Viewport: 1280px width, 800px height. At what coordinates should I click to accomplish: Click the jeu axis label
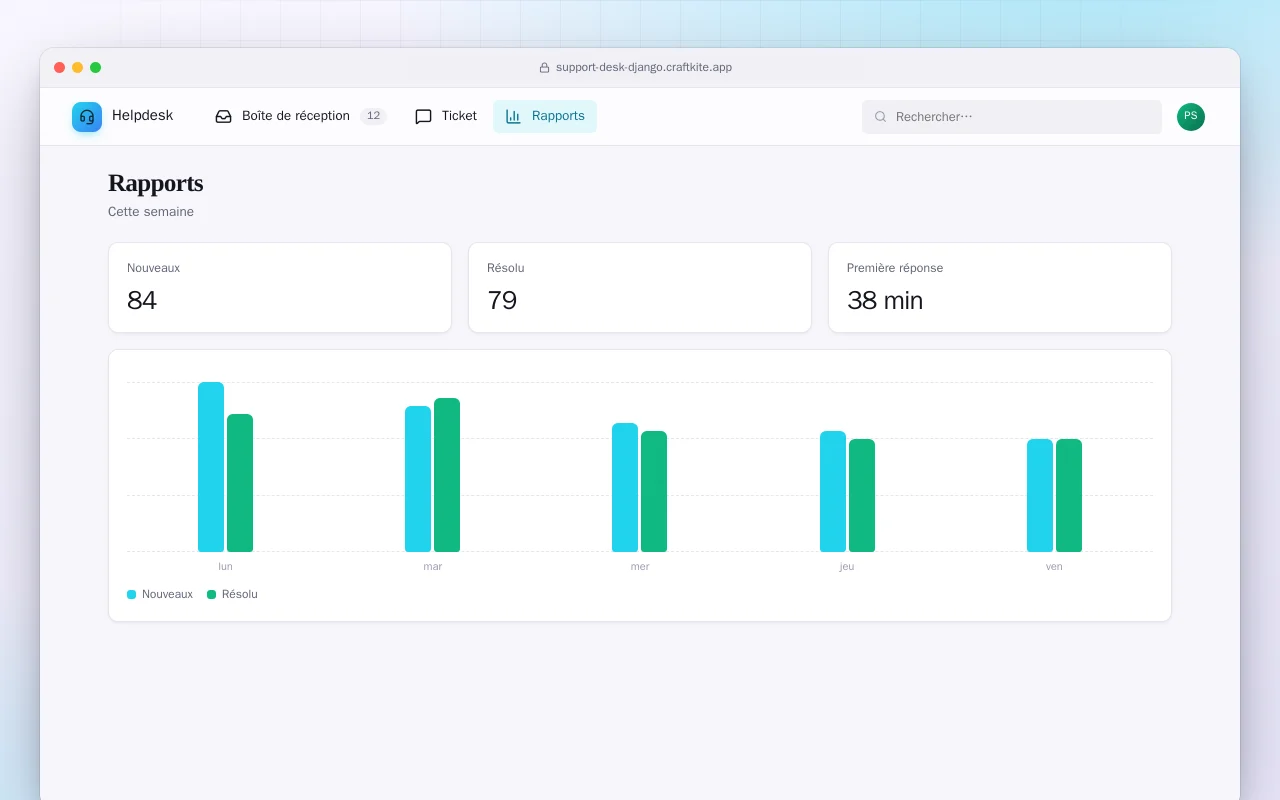847,567
